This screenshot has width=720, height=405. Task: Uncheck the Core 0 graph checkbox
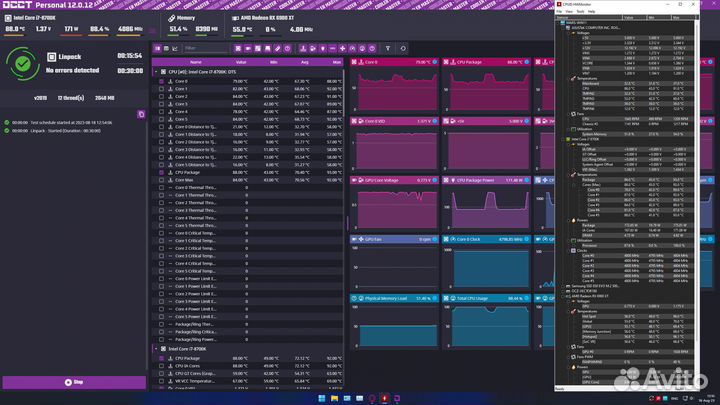161,81
